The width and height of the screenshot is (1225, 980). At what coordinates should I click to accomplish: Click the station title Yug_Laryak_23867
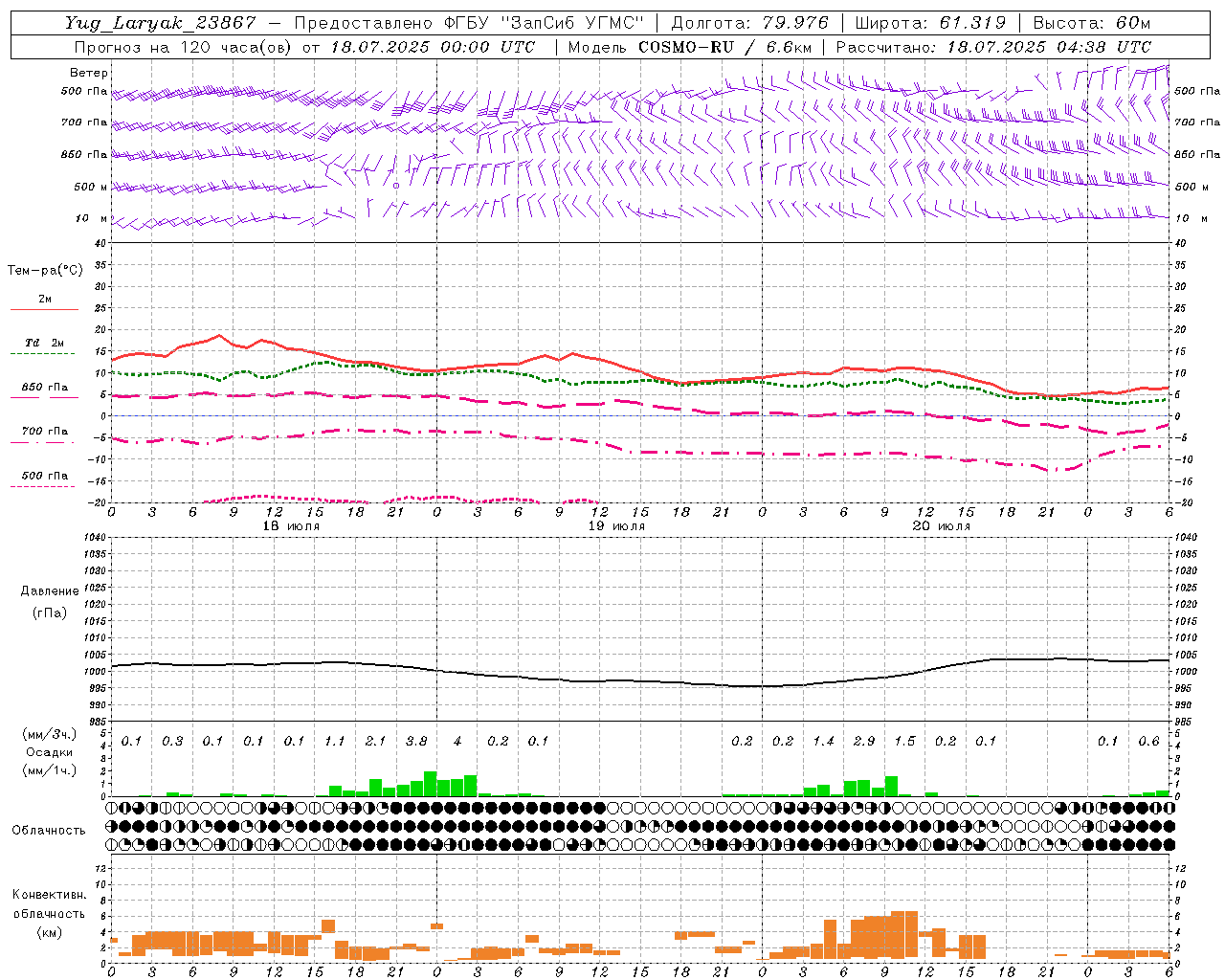160,23
